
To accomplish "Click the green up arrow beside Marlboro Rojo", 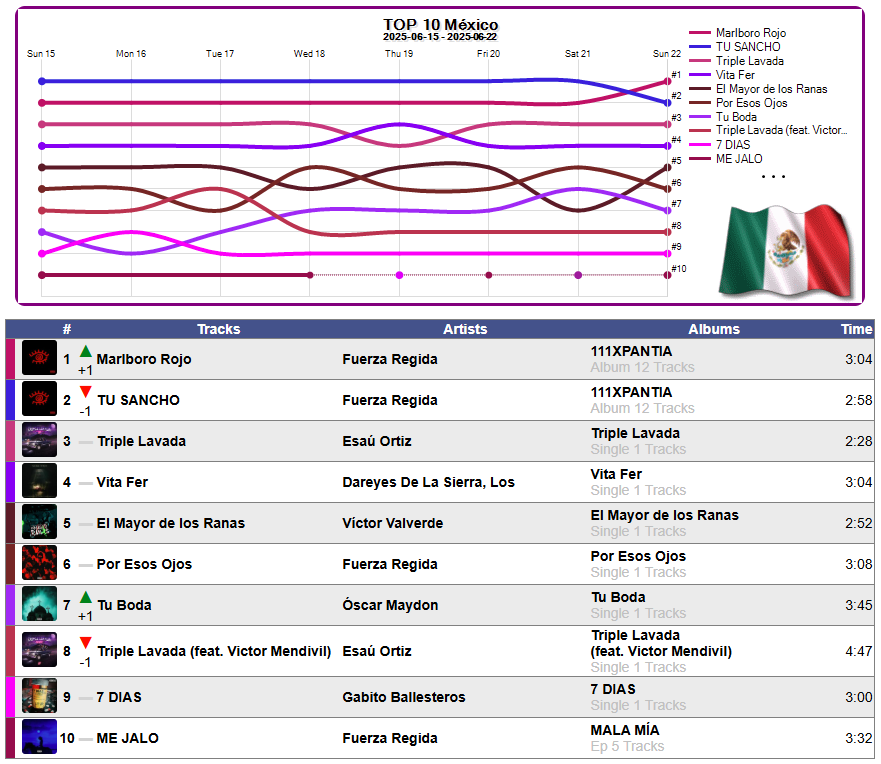I will point(85,352).
